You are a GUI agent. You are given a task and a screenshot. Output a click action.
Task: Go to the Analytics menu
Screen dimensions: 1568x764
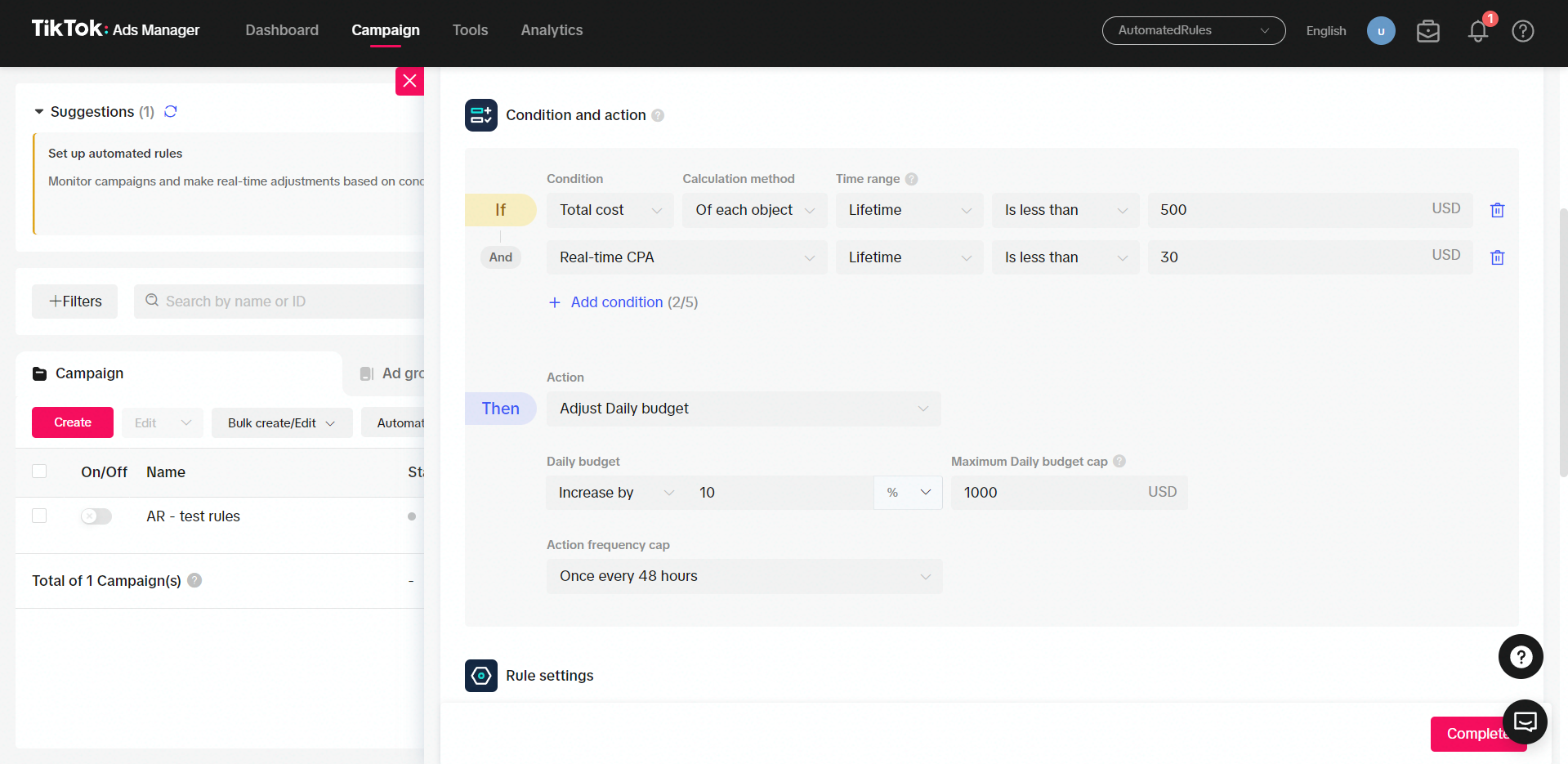pos(552,30)
